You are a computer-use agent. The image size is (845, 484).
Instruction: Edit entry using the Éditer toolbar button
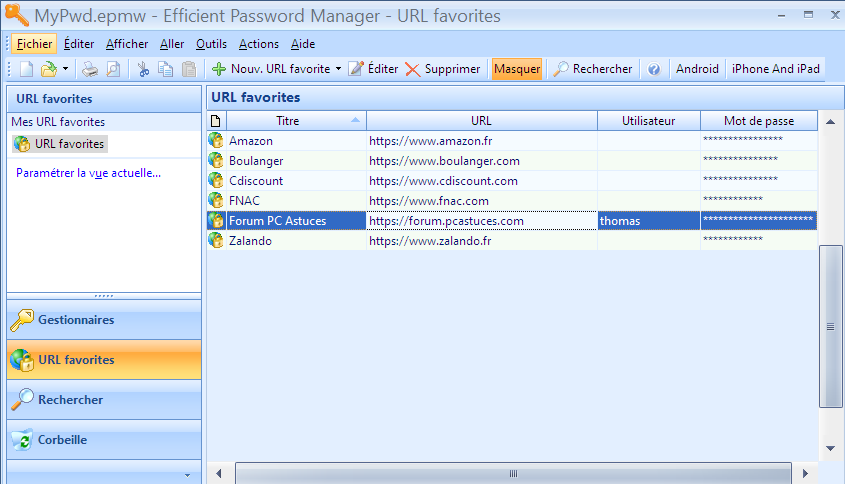[x=373, y=69]
